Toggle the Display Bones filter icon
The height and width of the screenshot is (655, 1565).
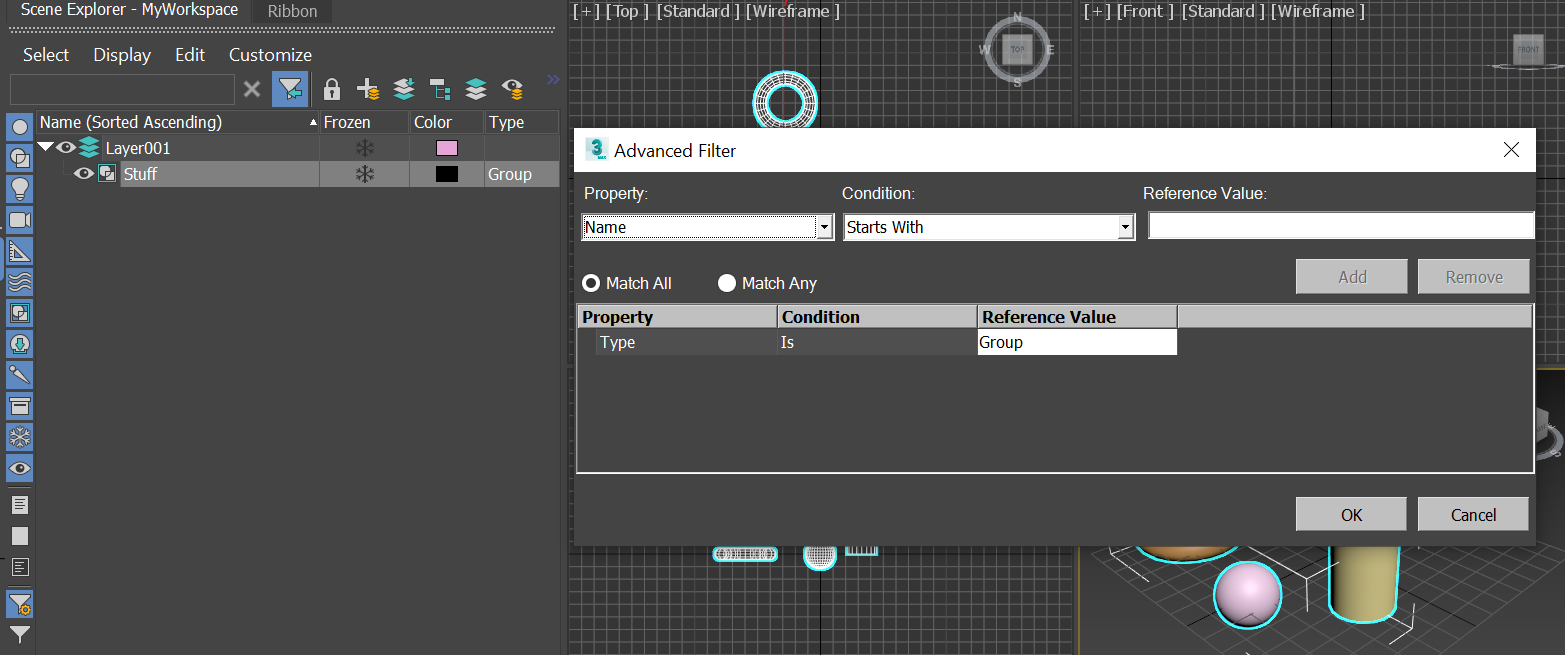[20, 375]
